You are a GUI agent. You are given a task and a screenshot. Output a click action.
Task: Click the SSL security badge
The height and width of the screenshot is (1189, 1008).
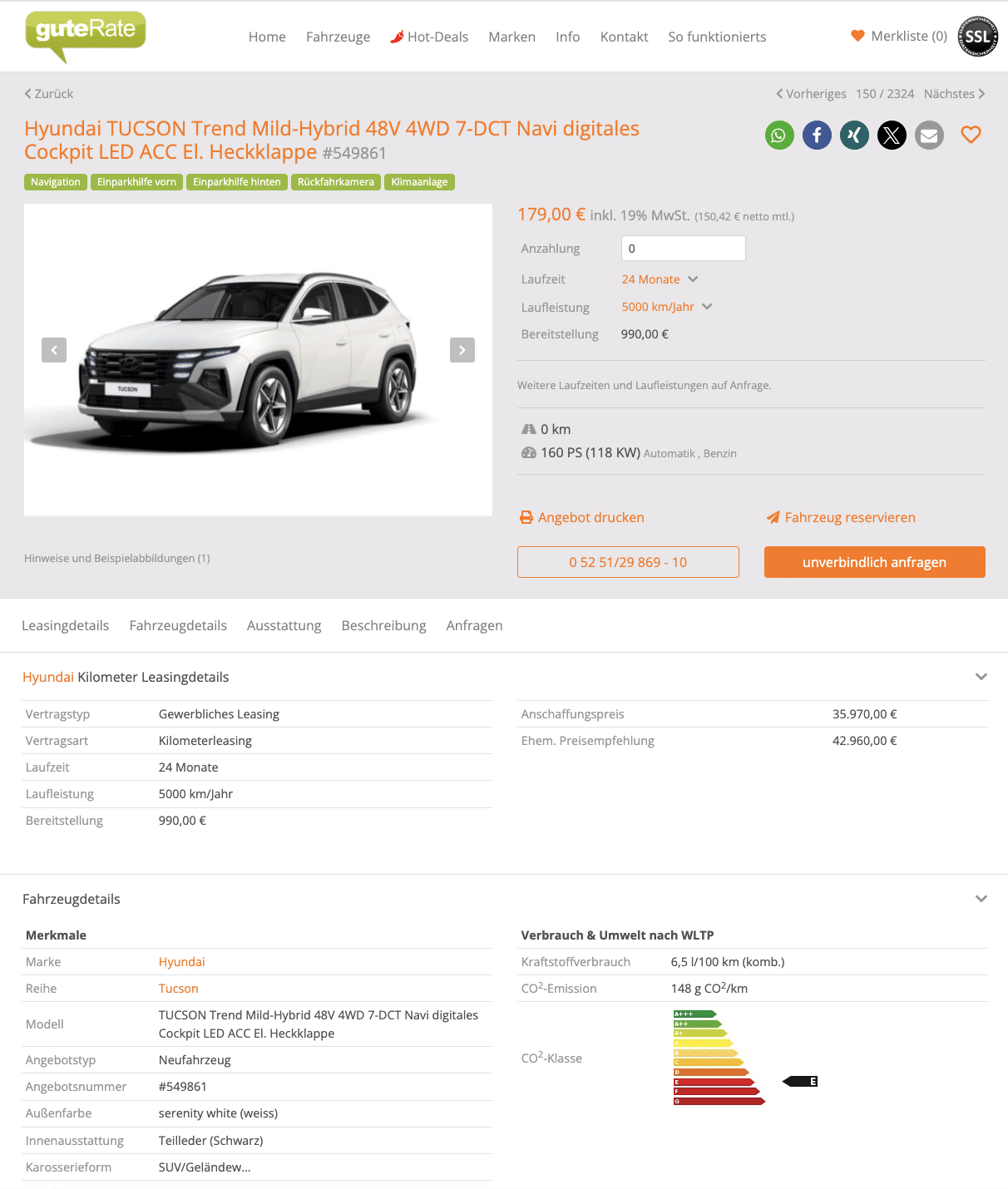tap(977, 37)
